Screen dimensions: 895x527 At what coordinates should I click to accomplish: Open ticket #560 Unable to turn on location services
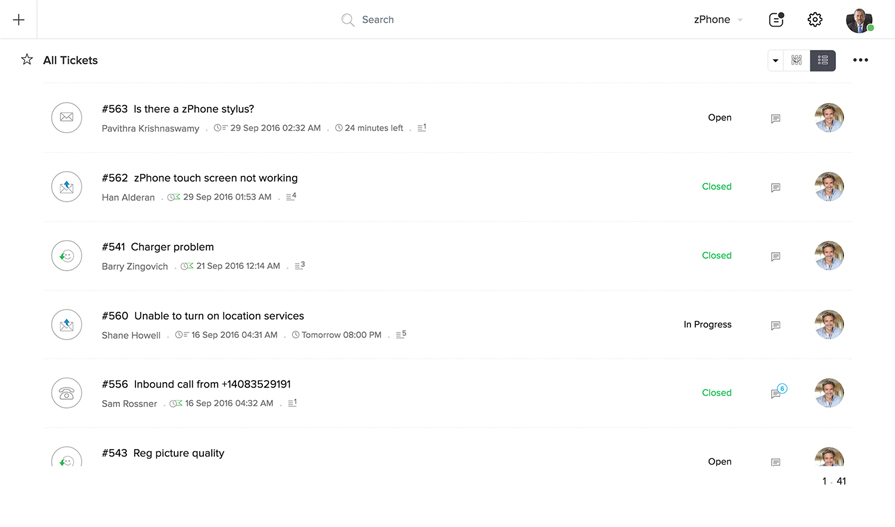coord(218,316)
